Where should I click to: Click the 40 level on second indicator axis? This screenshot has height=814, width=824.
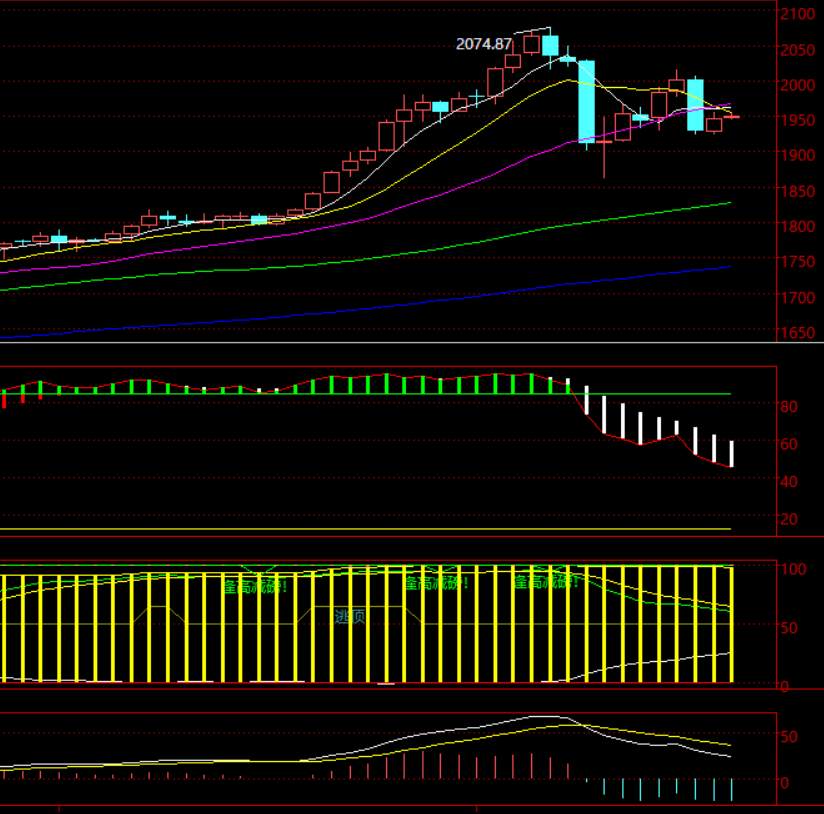click(789, 481)
